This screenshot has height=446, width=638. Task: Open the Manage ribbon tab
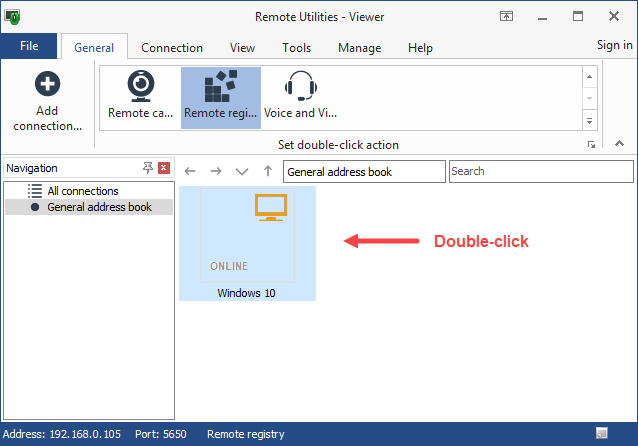[359, 48]
